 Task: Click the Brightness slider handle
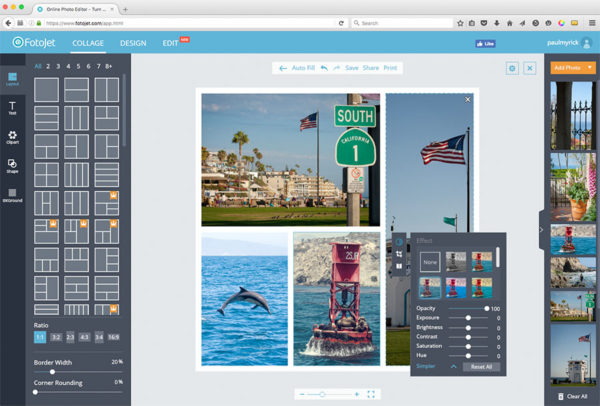468,328
